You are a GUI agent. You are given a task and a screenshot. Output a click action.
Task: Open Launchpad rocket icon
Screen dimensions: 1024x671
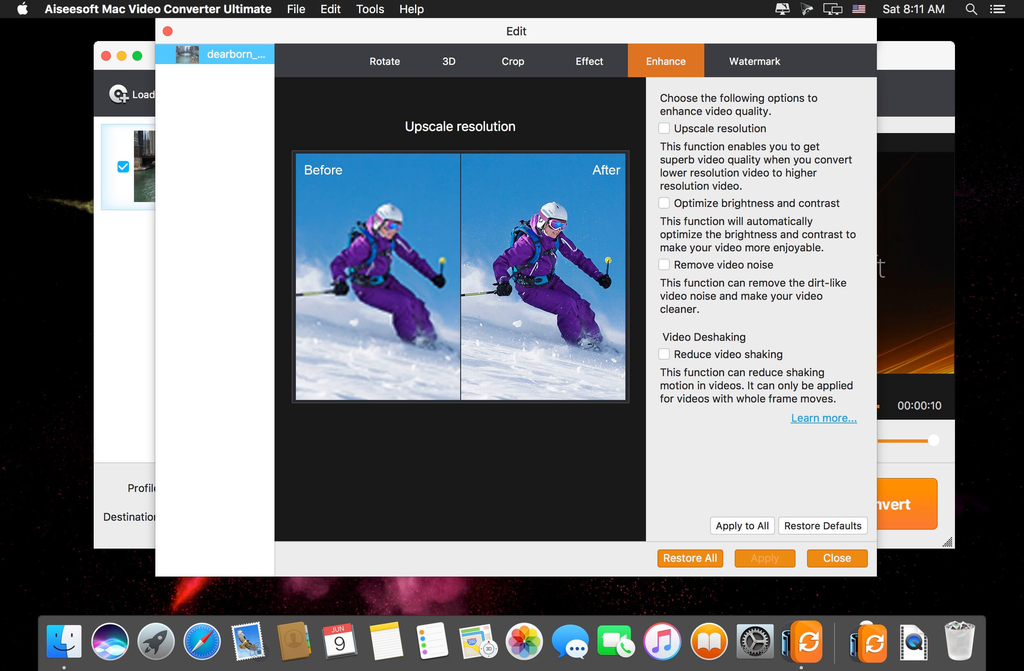coord(155,640)
